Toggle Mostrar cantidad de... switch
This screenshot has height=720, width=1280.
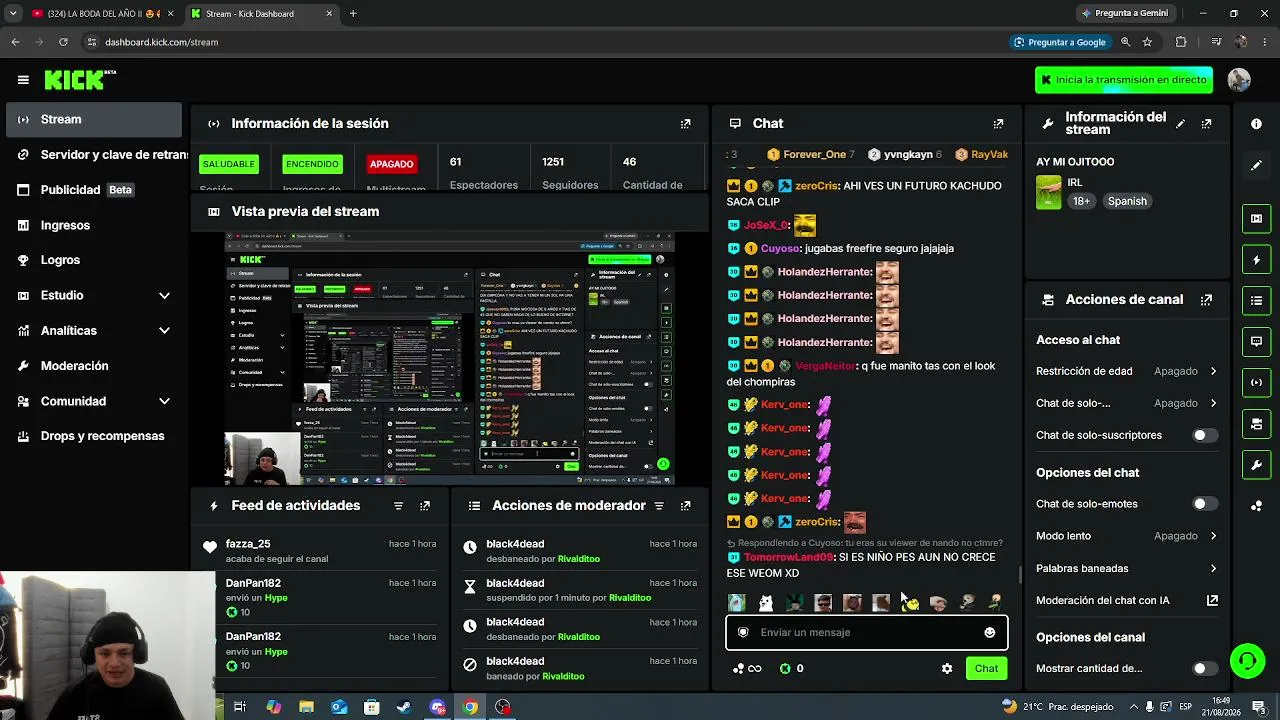tap(1205, 669)
